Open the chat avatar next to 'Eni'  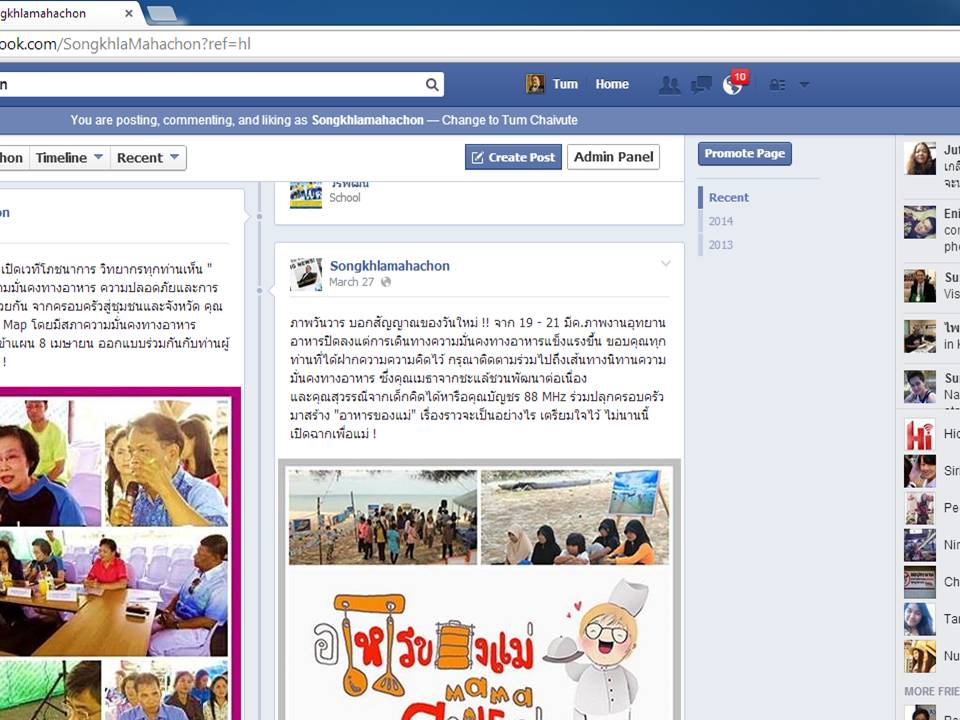tap(920, 222)
